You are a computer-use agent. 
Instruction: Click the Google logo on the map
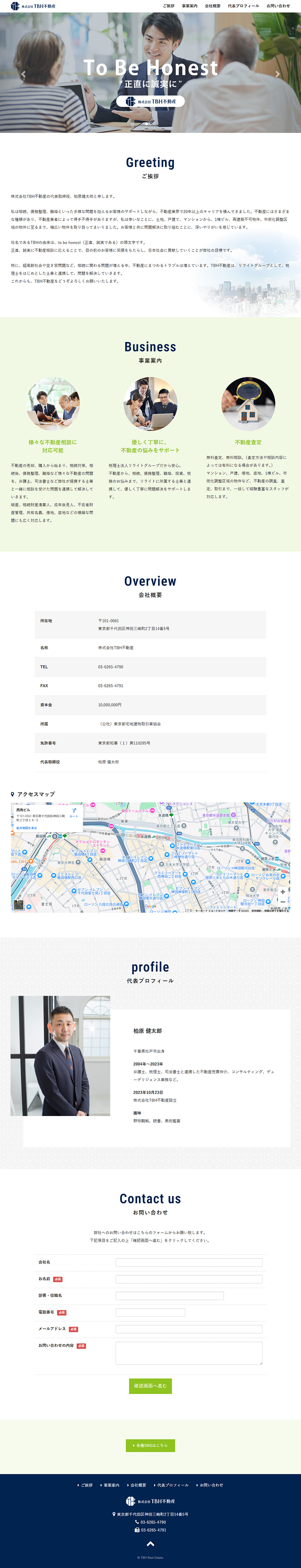(x=151, y=906)
